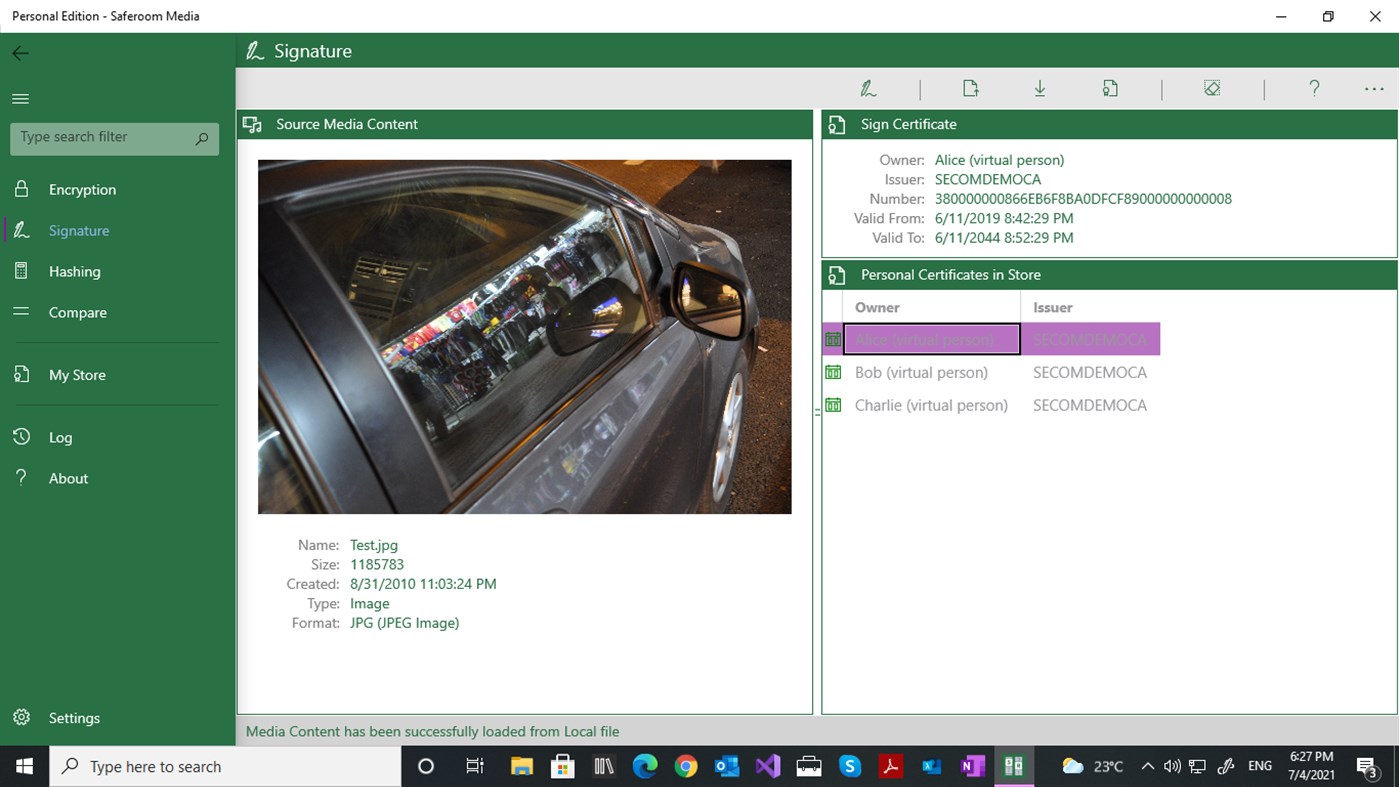Save the signed media content
Image resolution: width=1399 pixels, height=787 pixels.
click(x=1040, y=88)
